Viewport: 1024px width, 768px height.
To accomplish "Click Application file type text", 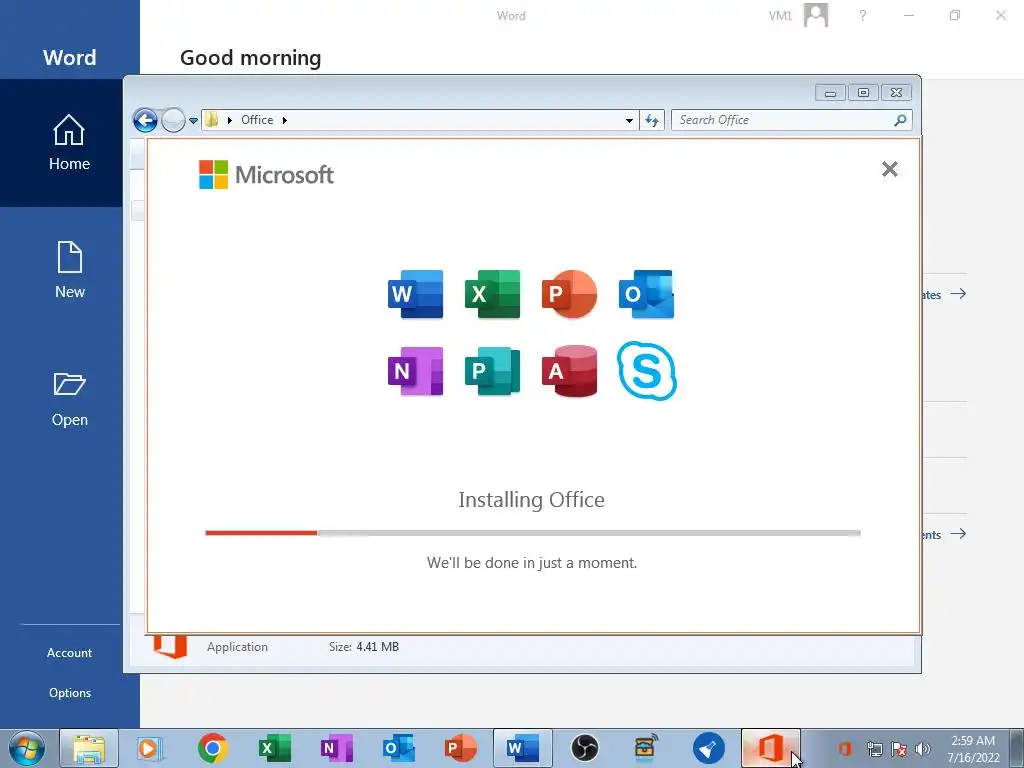I will point(238,647).
